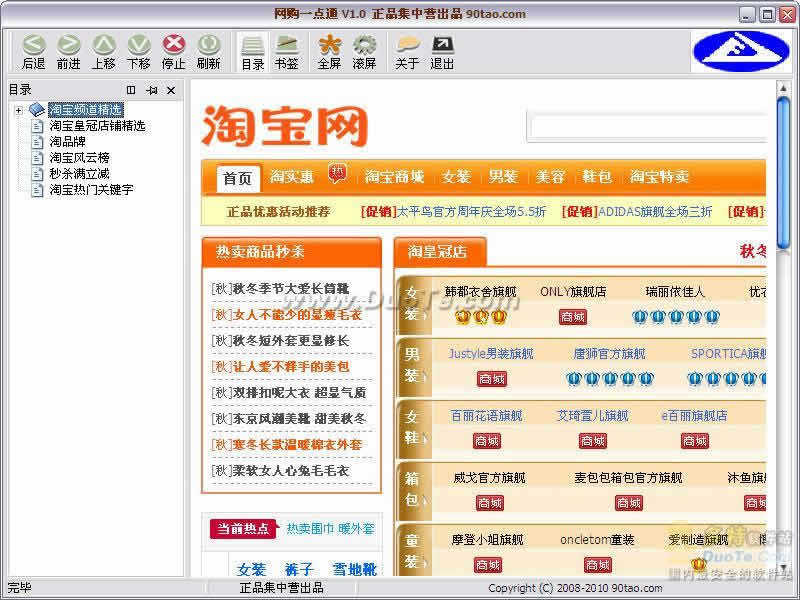This screenshot has height=600, width=800.
Task: Toggle the 目录 directory panel button
Action: 253,52
